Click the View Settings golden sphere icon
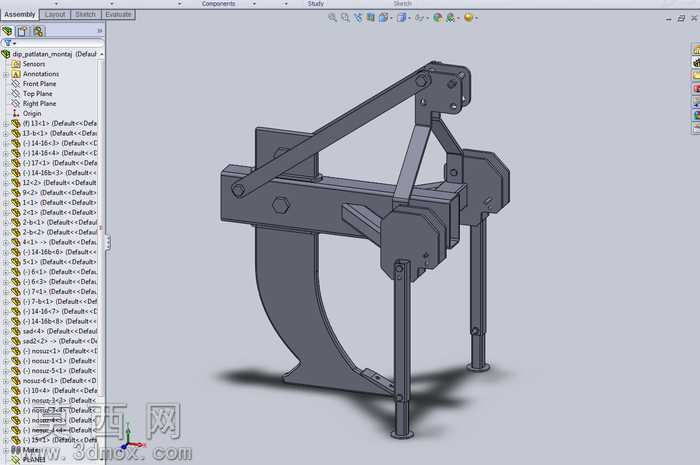The height and width of the screenshot is (465, 700). coord(468,17)
